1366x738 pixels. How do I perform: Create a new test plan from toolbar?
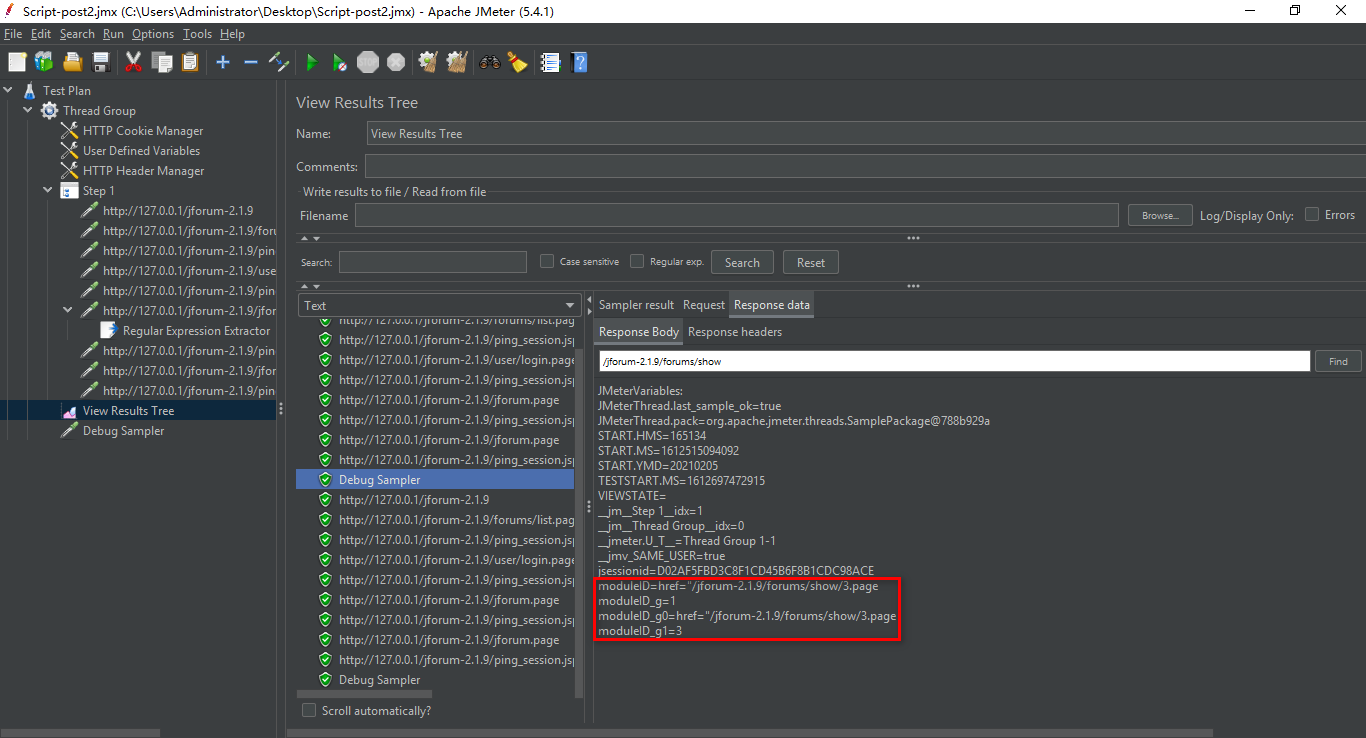coord(17,62)
